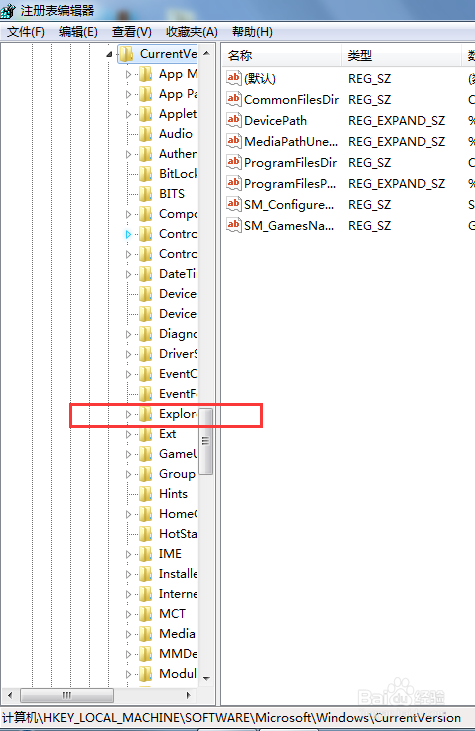Screen dimensions: 475x731
Task: Click the DevicePath string value icon
Action: (234, 120)
